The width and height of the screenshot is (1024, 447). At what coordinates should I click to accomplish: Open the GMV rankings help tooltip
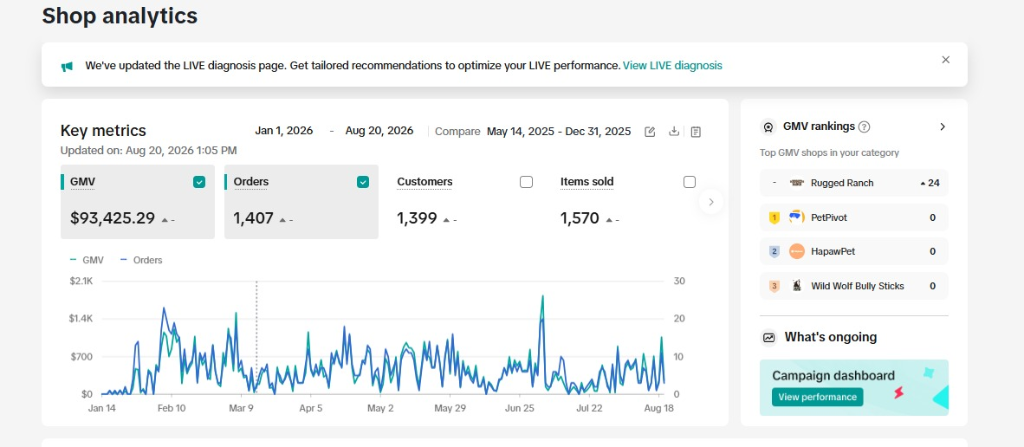(x=864, y=127)
